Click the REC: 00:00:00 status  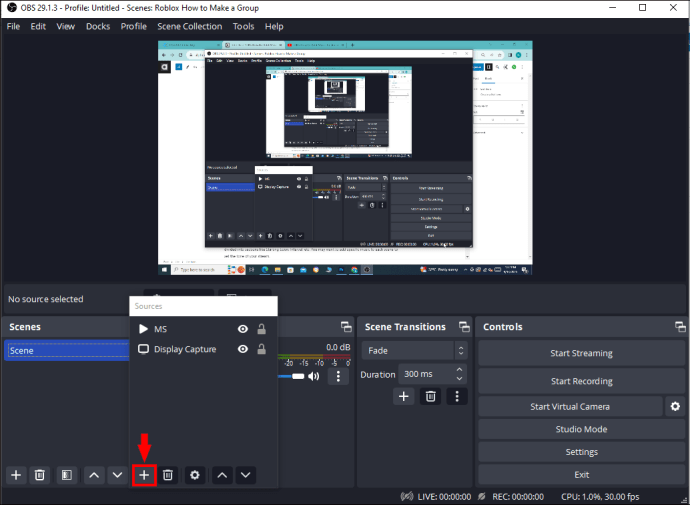[x=518, y=497]
